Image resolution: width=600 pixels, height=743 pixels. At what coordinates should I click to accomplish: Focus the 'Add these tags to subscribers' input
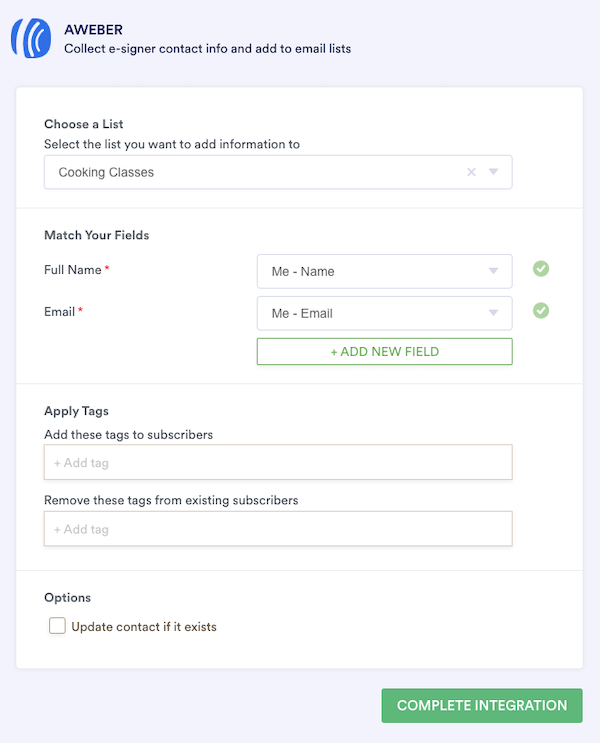tap(278, 463)
